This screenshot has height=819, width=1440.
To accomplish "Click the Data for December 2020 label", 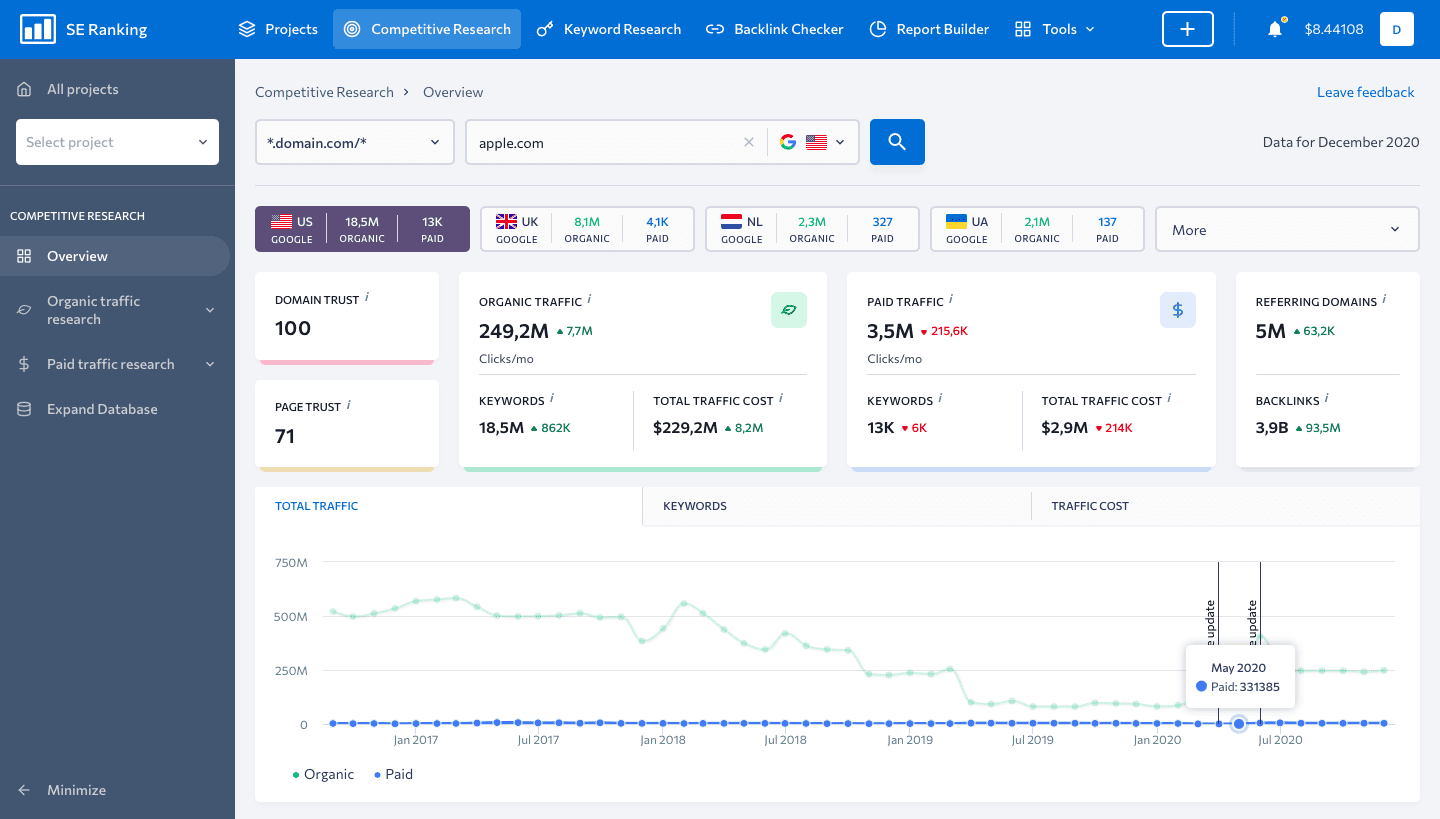I will pos(1341,142).
